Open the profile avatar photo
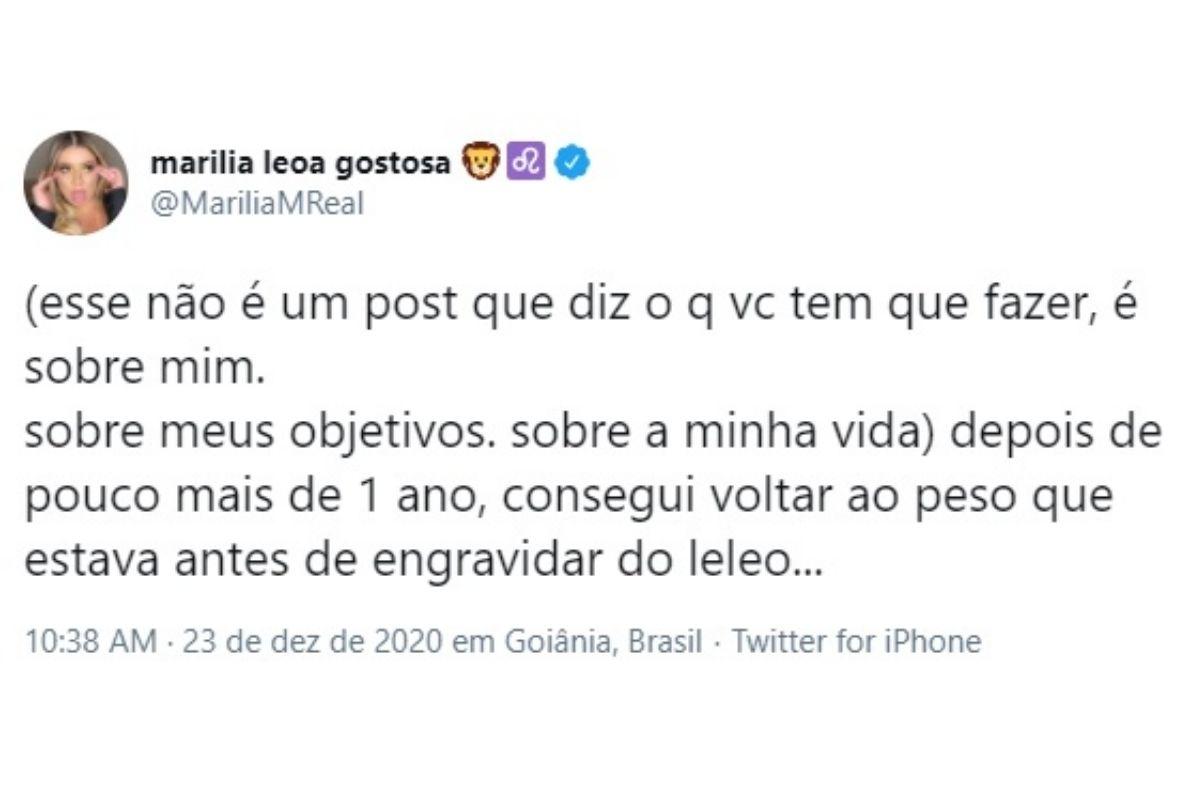Screen dimensions: 1200x800 [76, 183]
